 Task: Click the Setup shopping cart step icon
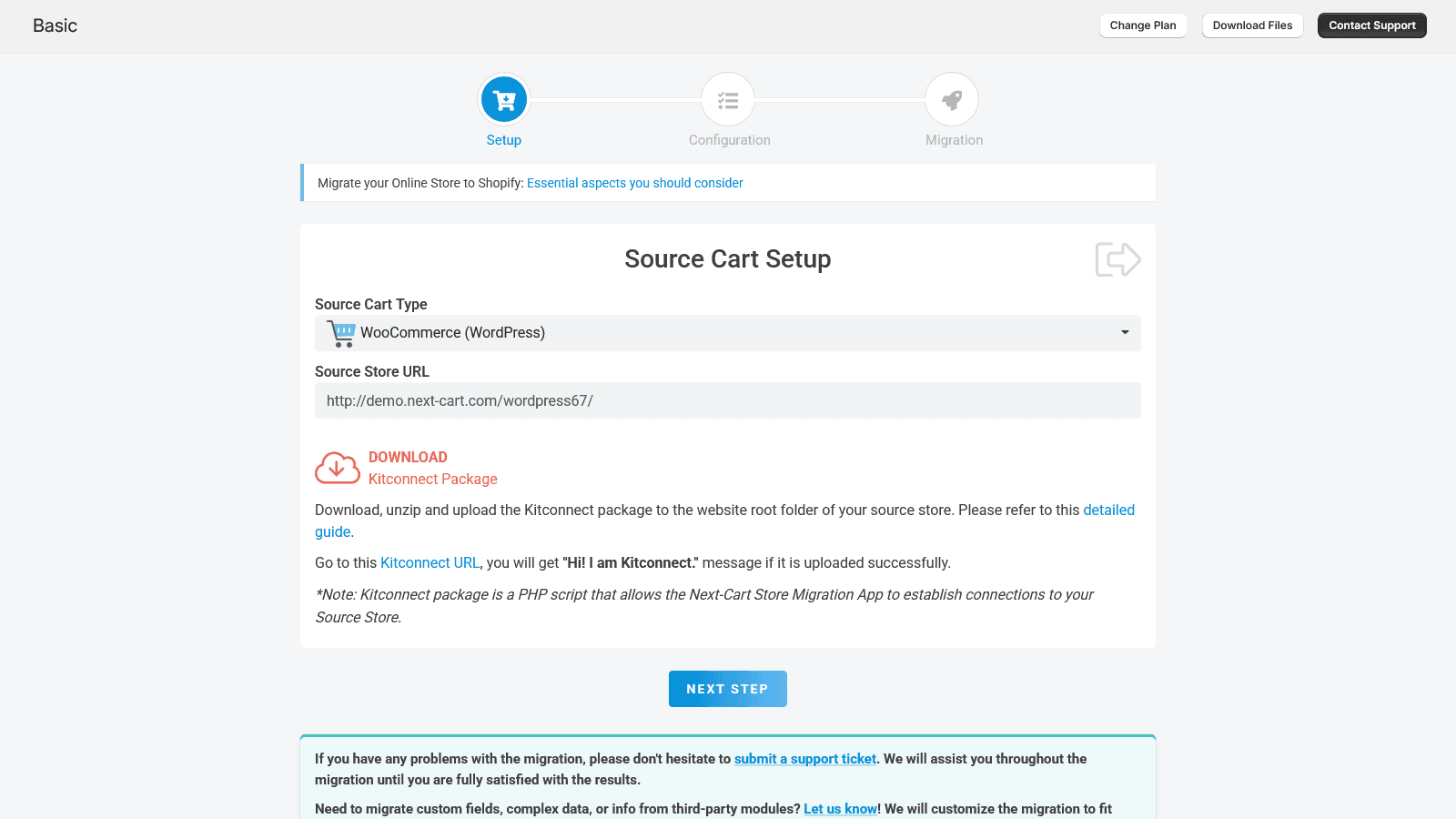pyautogui.click(x=503, y=99)
